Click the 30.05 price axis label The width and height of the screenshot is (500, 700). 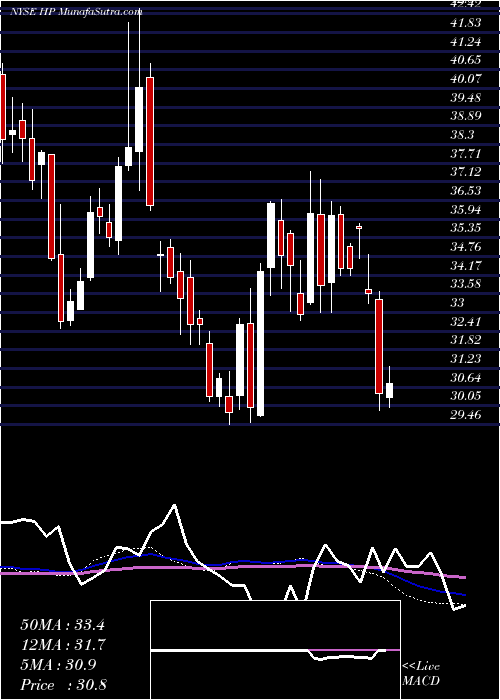466,396
